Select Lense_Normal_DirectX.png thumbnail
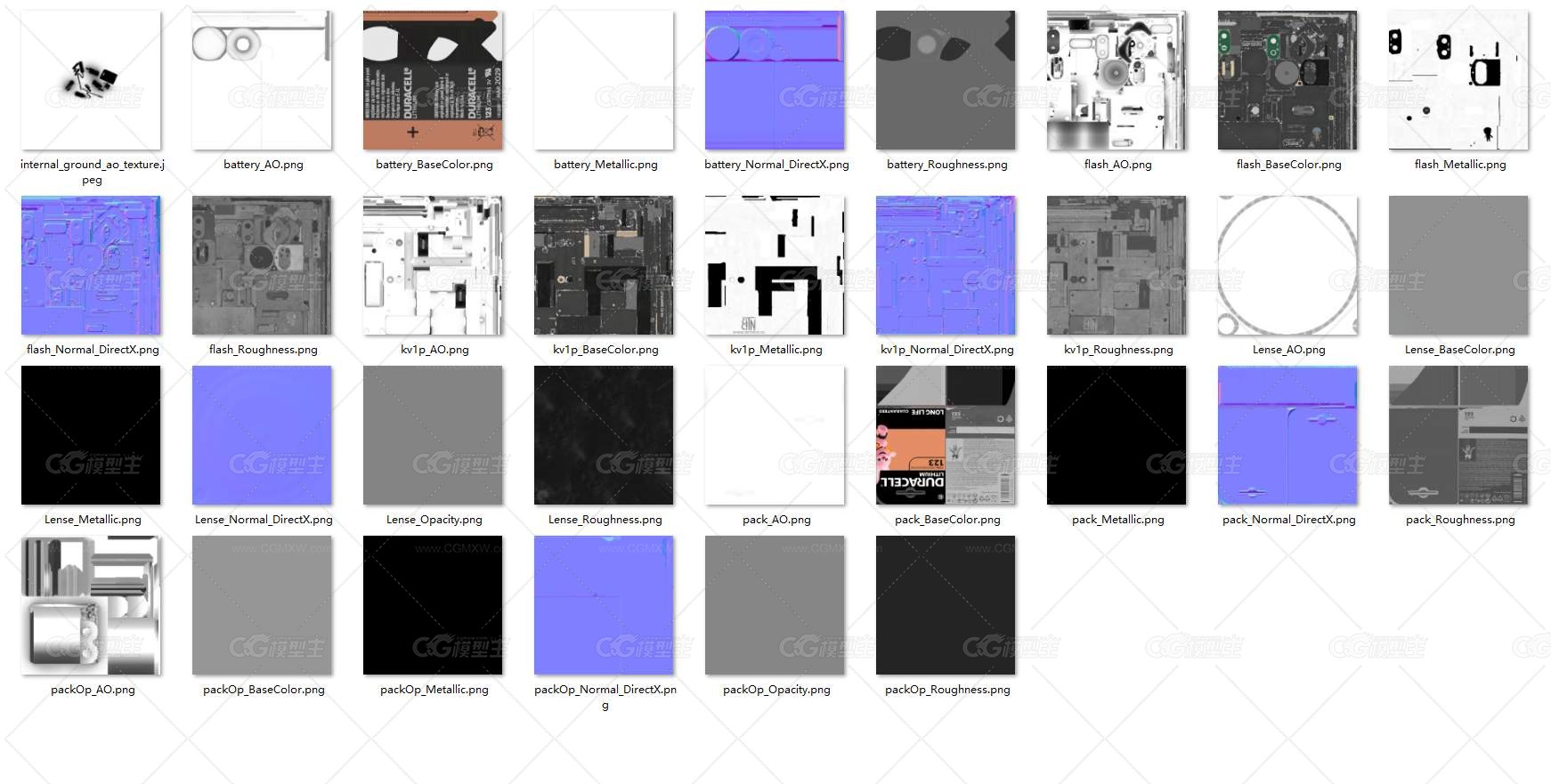 (262, 435)
